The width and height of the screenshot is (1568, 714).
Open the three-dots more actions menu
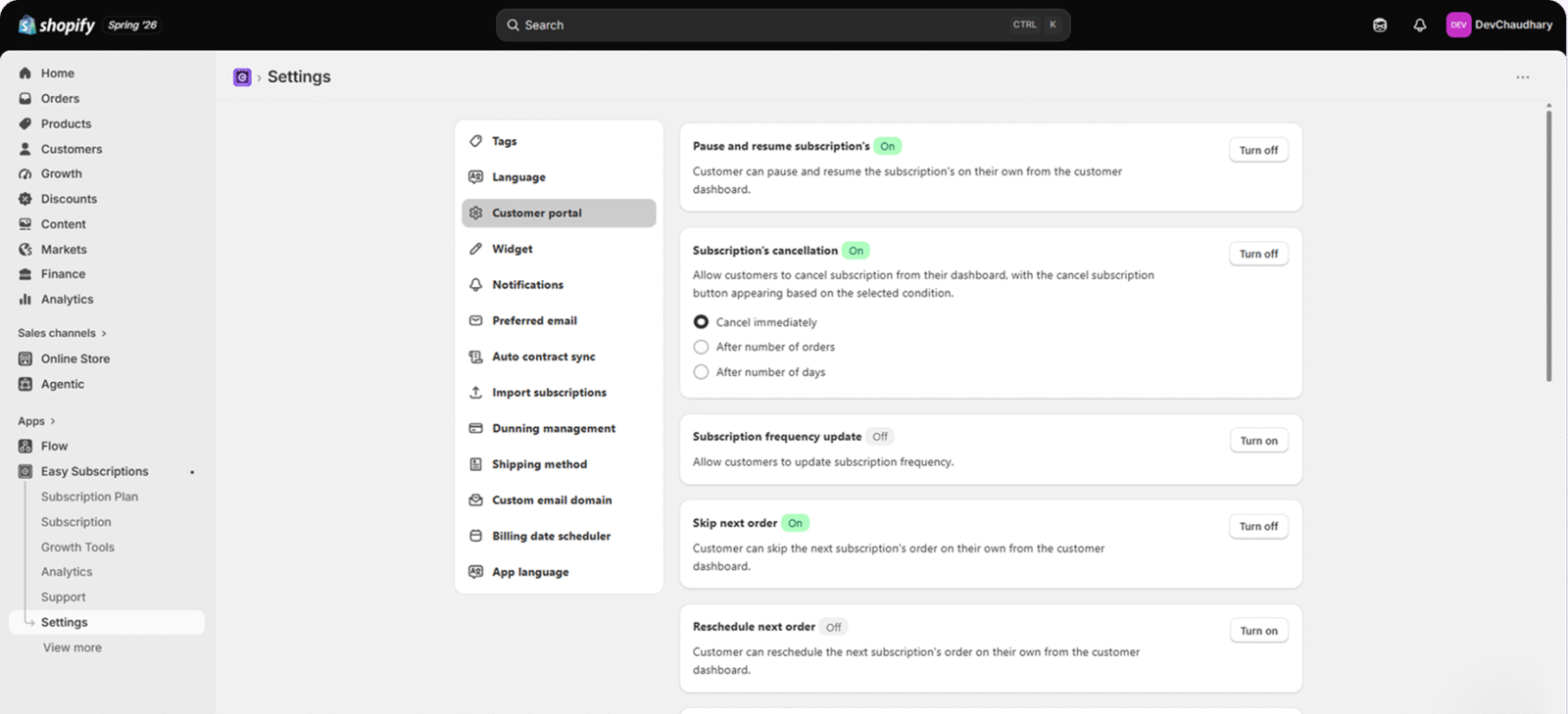coord(1522,77)
